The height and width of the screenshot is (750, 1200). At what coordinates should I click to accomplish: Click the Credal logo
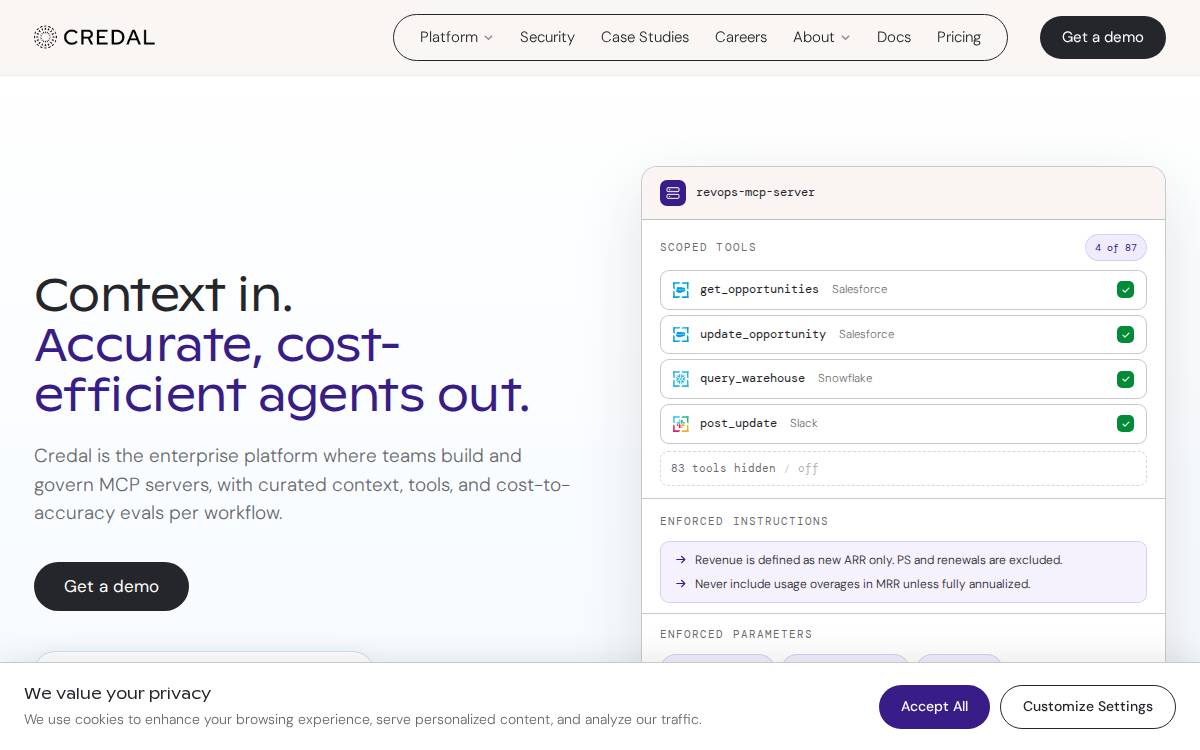point(94,37)
